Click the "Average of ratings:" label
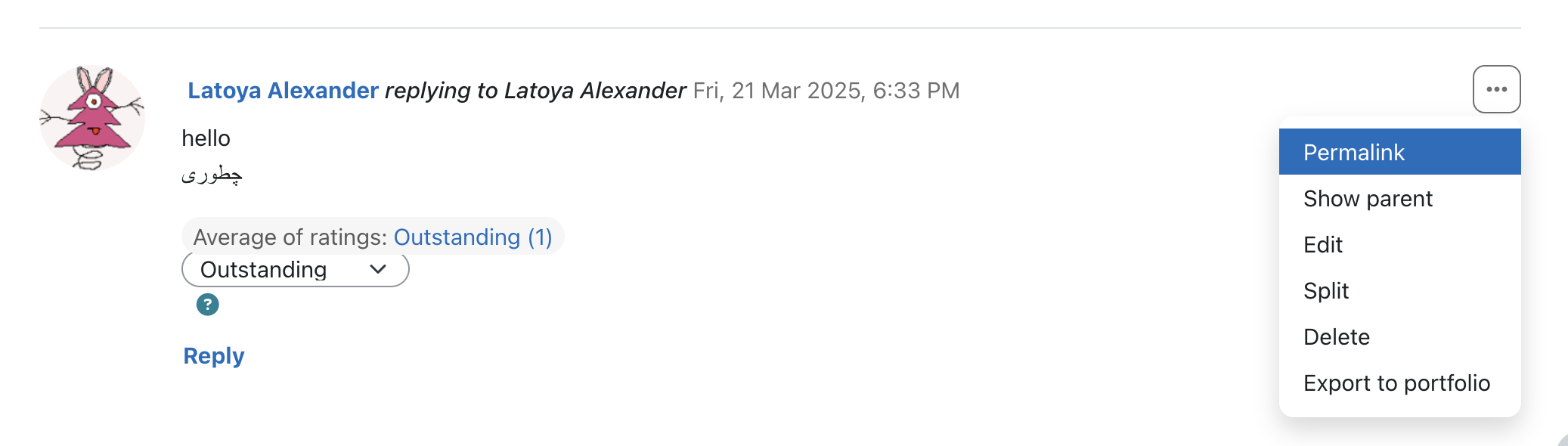The height and width of the screenshot is (446, 1568). (290, 237)
